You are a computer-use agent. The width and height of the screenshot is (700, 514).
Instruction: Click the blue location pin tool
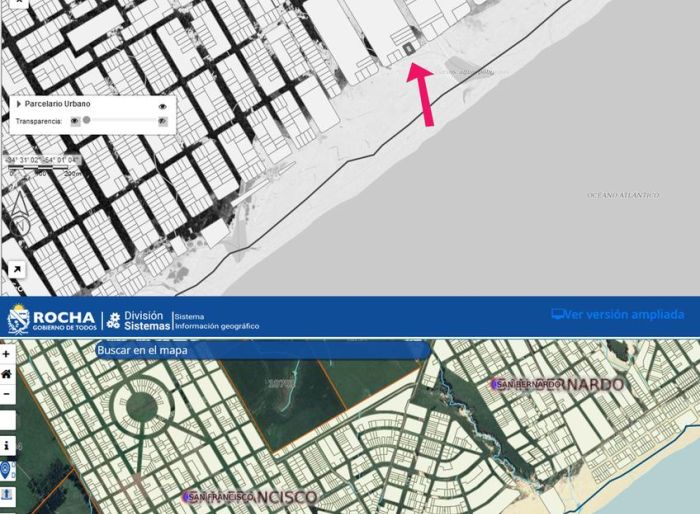click(6, 470)
